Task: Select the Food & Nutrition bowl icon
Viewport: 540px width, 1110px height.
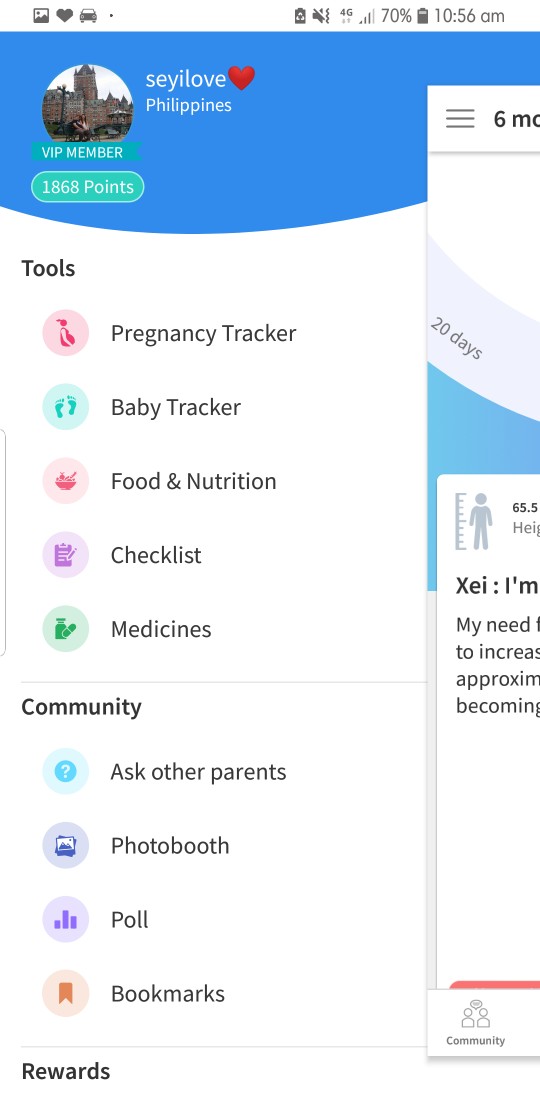Action: pyautogui.click(x=66, y=481)
